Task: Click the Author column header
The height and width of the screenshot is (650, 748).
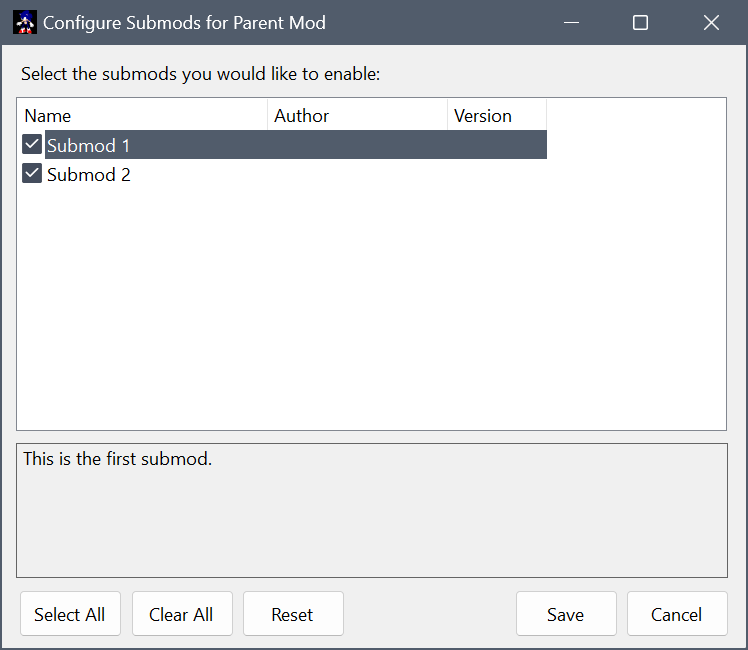Action: [x=357, y=116]
